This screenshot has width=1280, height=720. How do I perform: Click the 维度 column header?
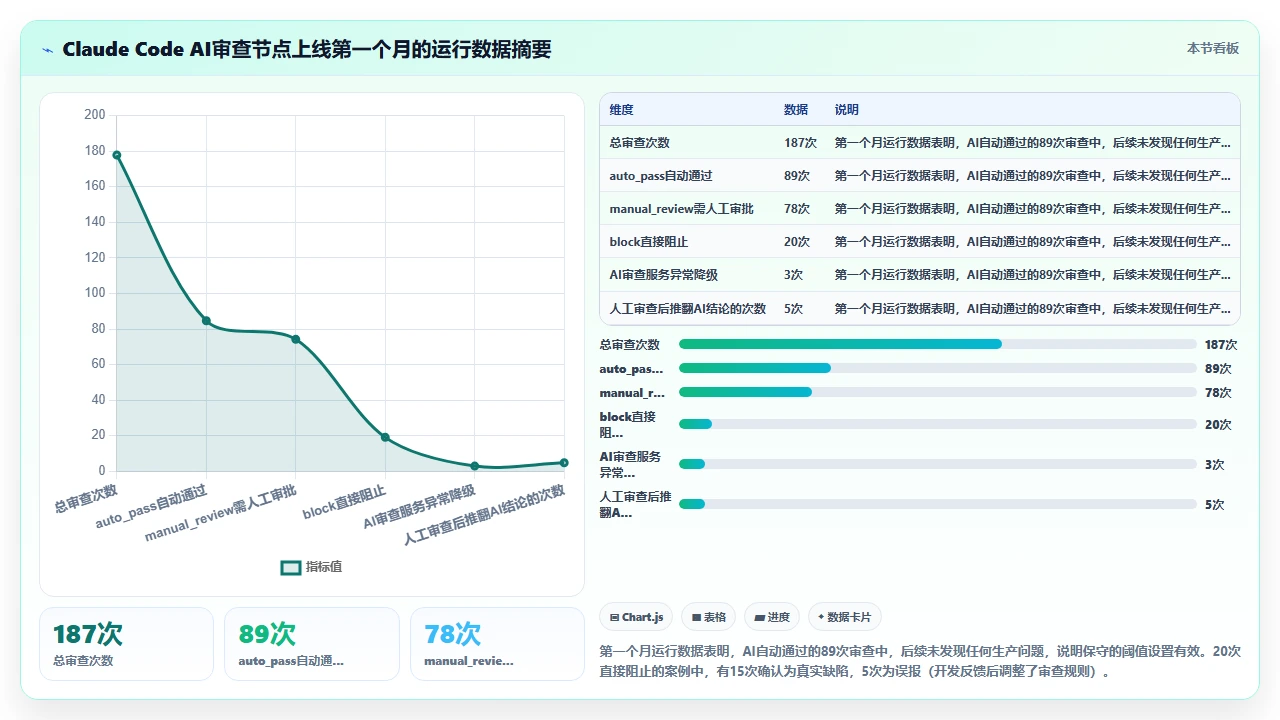coord(621,110)
